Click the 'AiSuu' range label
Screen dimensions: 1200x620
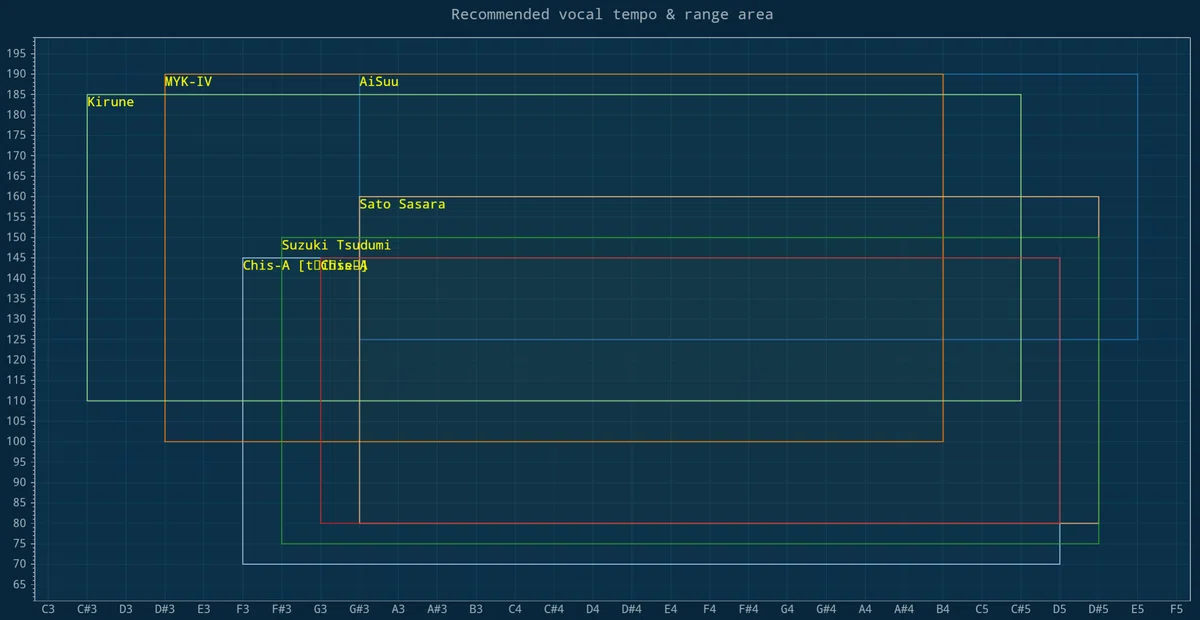379,82
